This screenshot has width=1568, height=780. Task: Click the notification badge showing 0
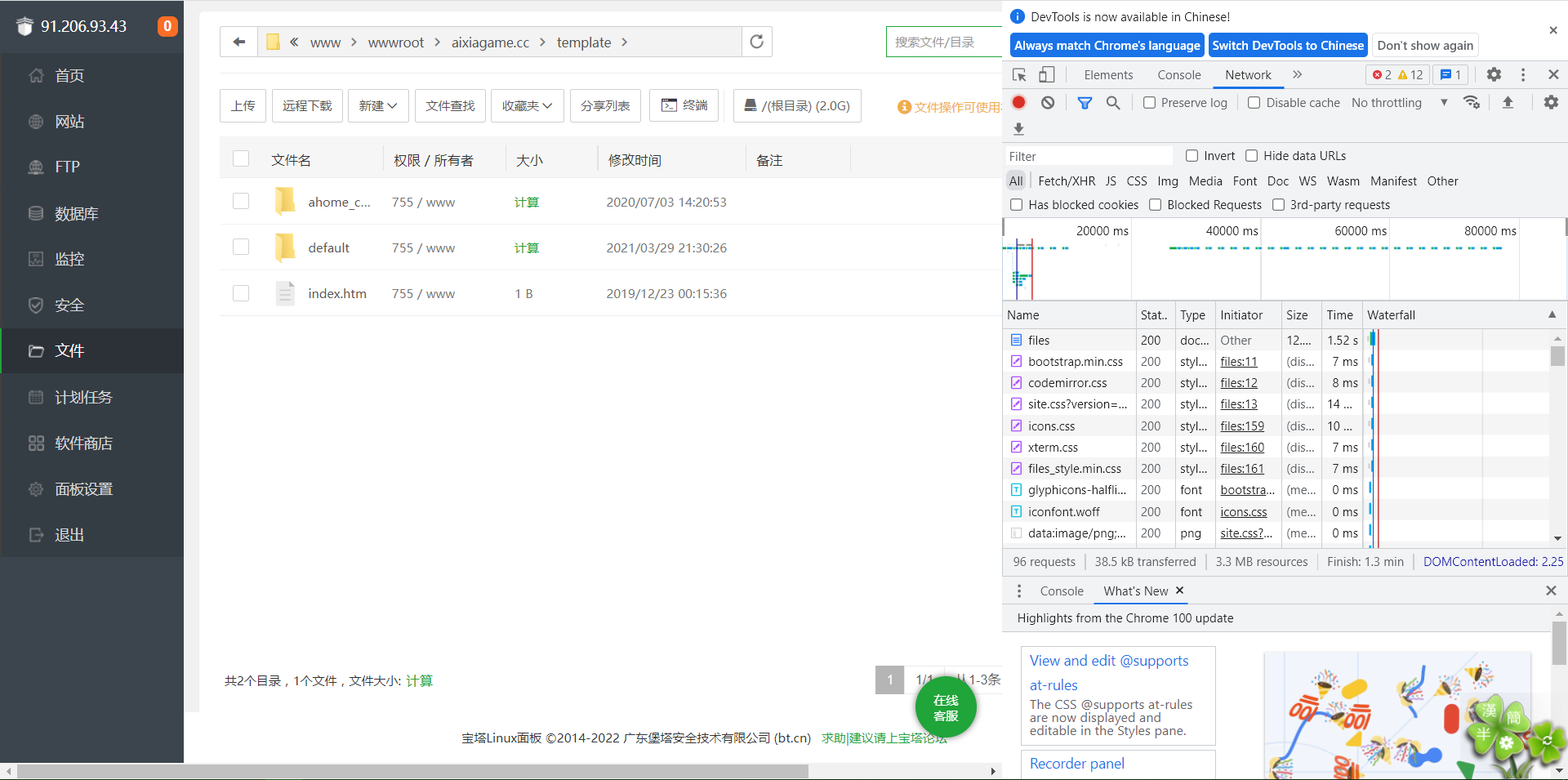click(x=167, y=26)
